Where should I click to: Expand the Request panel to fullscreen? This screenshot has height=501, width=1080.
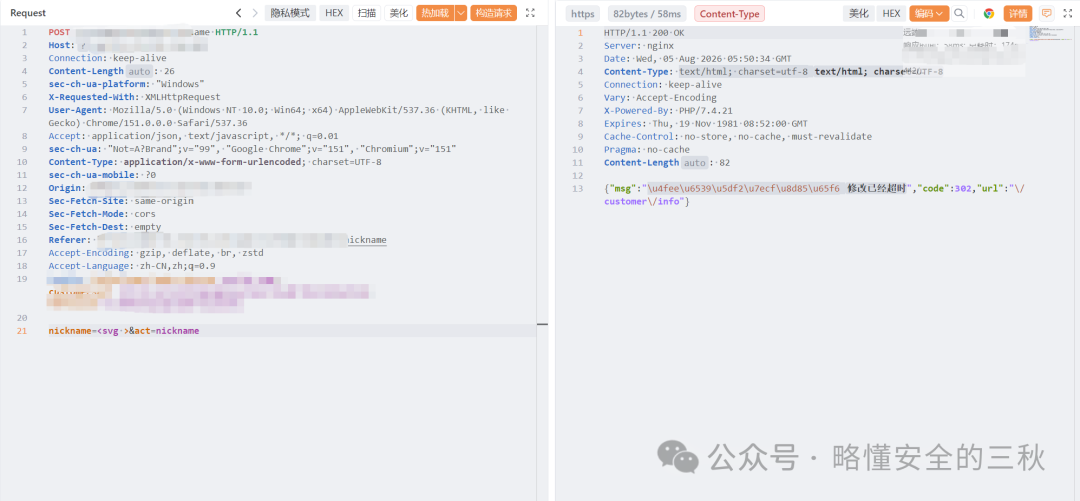coord(530,13)
